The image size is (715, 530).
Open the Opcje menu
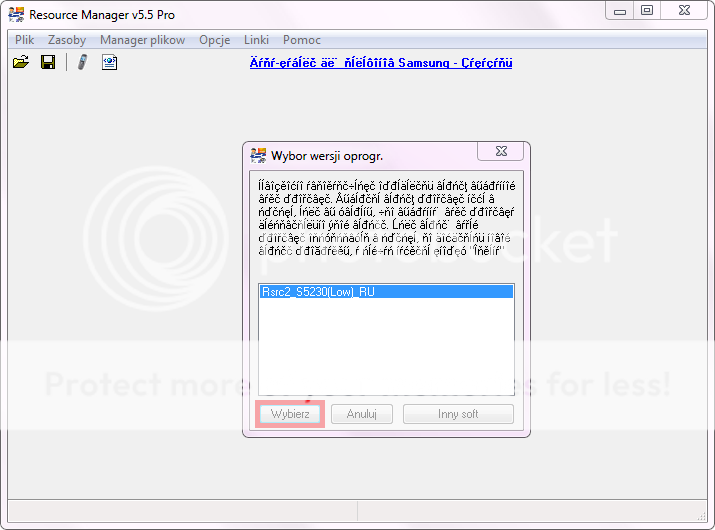click(214, 40)
